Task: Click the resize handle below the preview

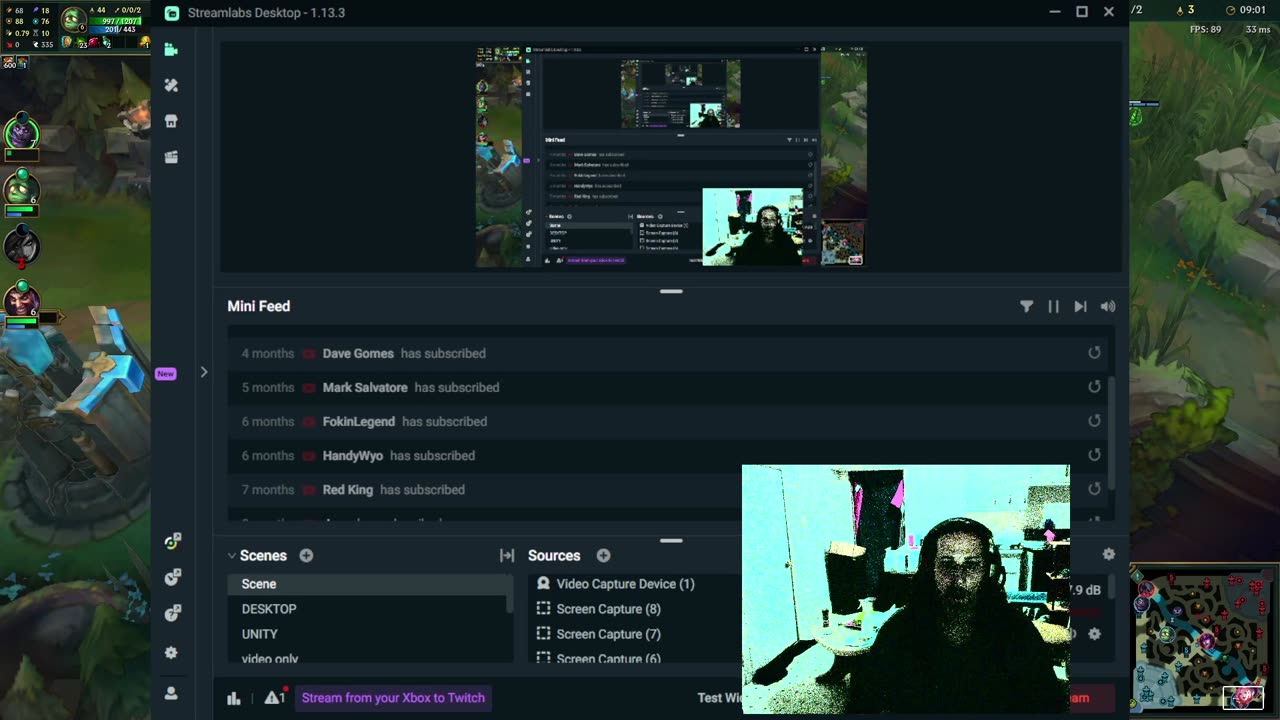Action: pos(671,291)
